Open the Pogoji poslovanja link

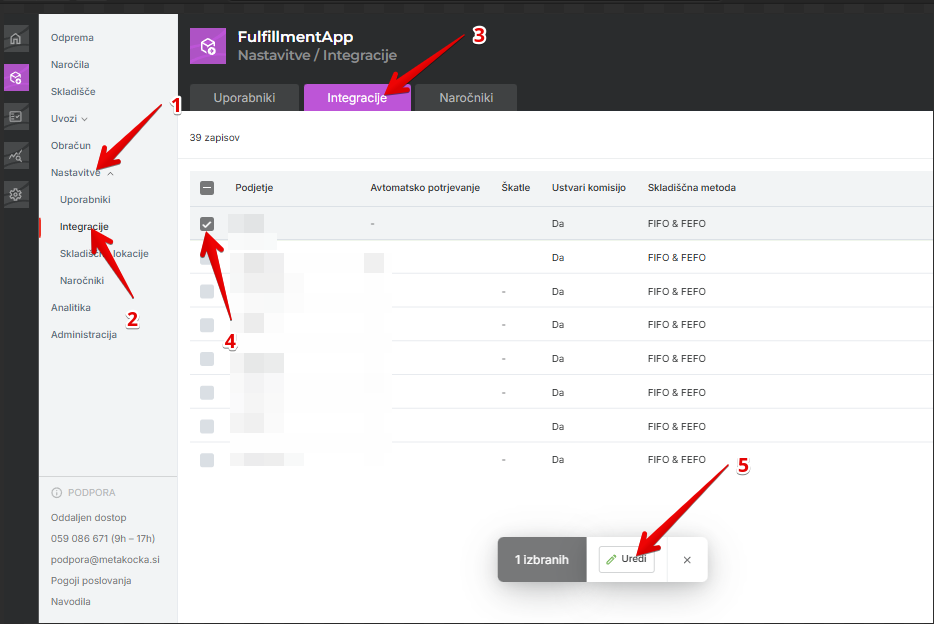(x=91, y=581)
